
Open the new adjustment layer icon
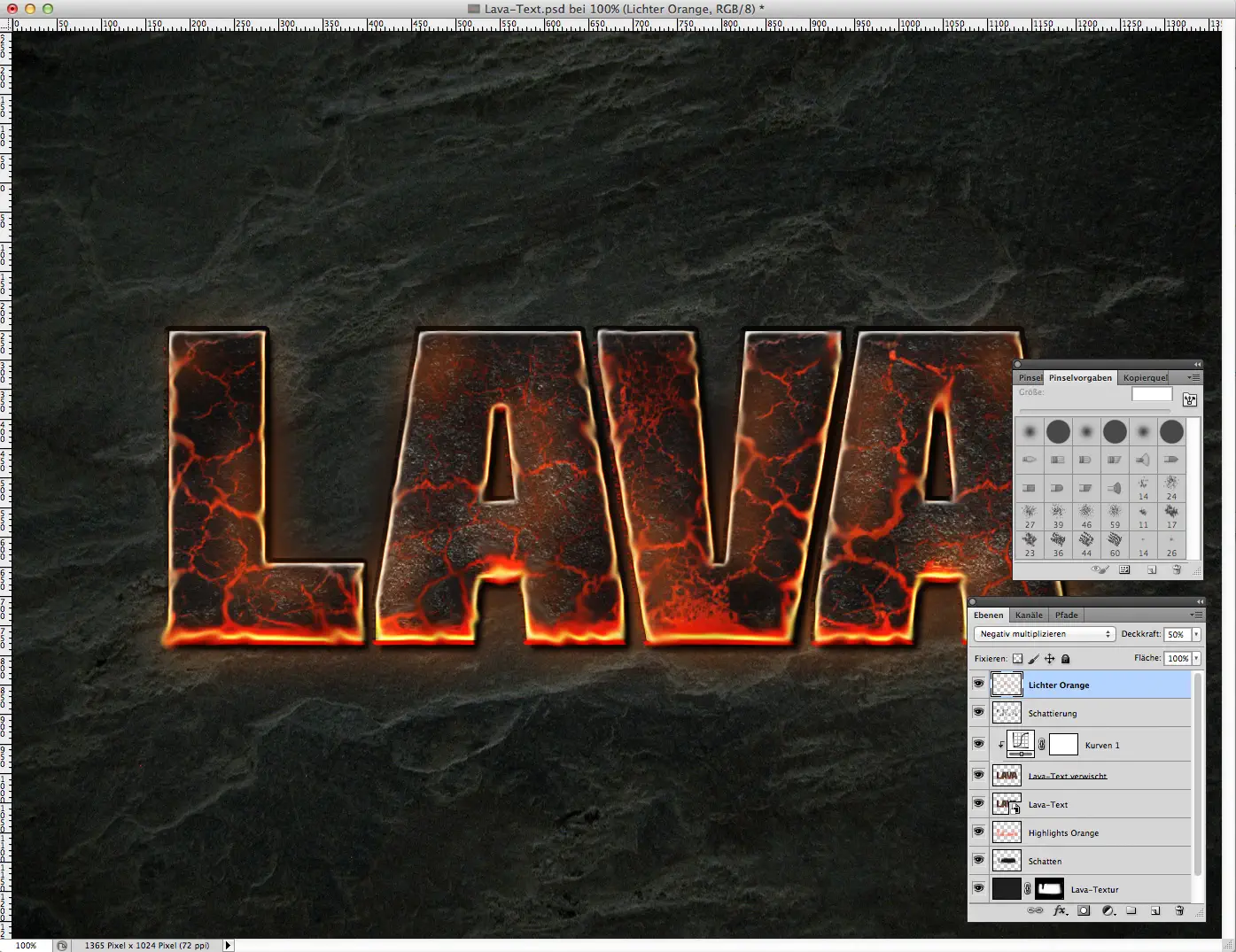click(1108, 910)
